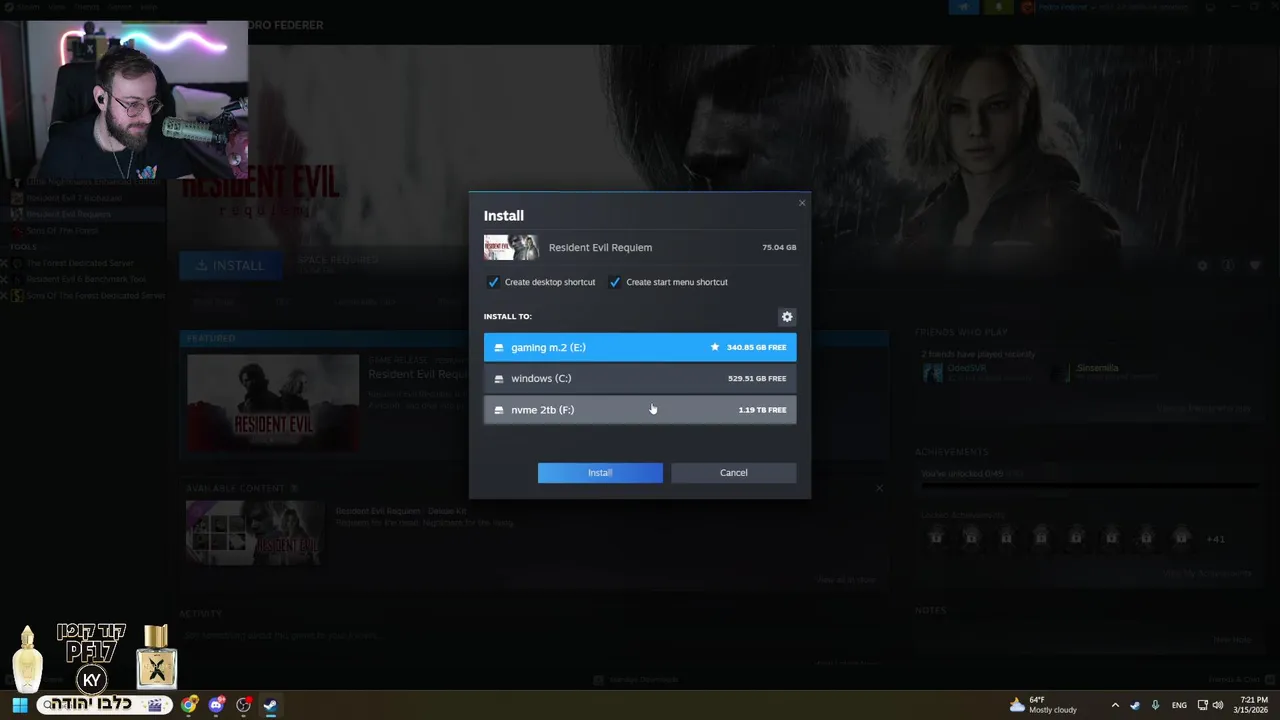
Task: Click the 1.19 TB FREE label
Action: pyautogui.click(x=762, y=410)
